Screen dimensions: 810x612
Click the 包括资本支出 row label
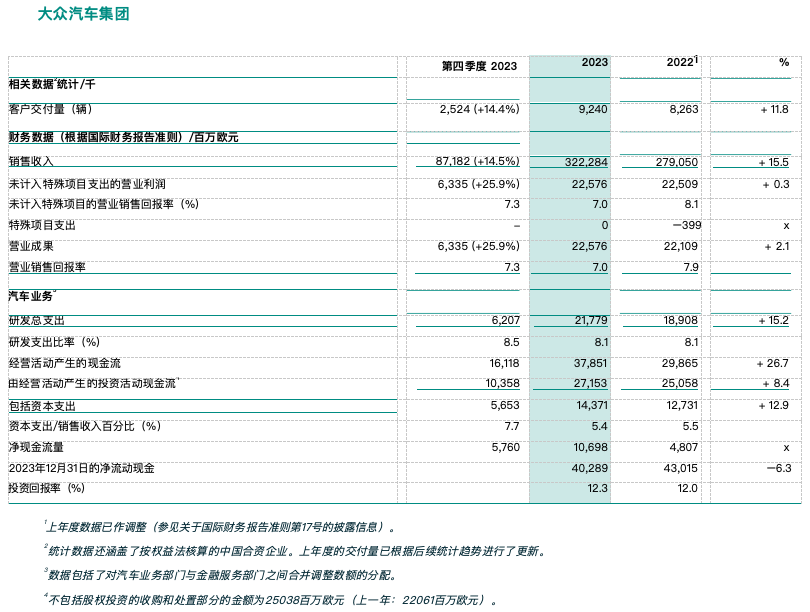tap(42, 406)
